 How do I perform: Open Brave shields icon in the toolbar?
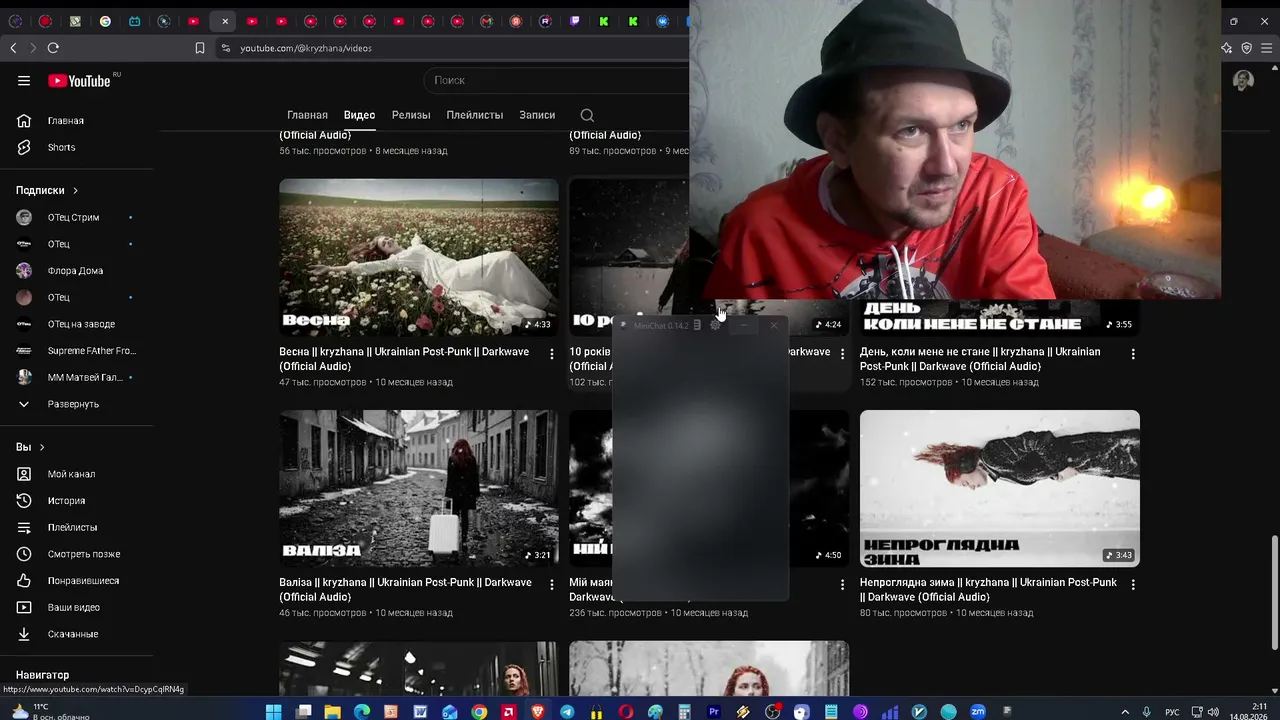coord(1246,48)
